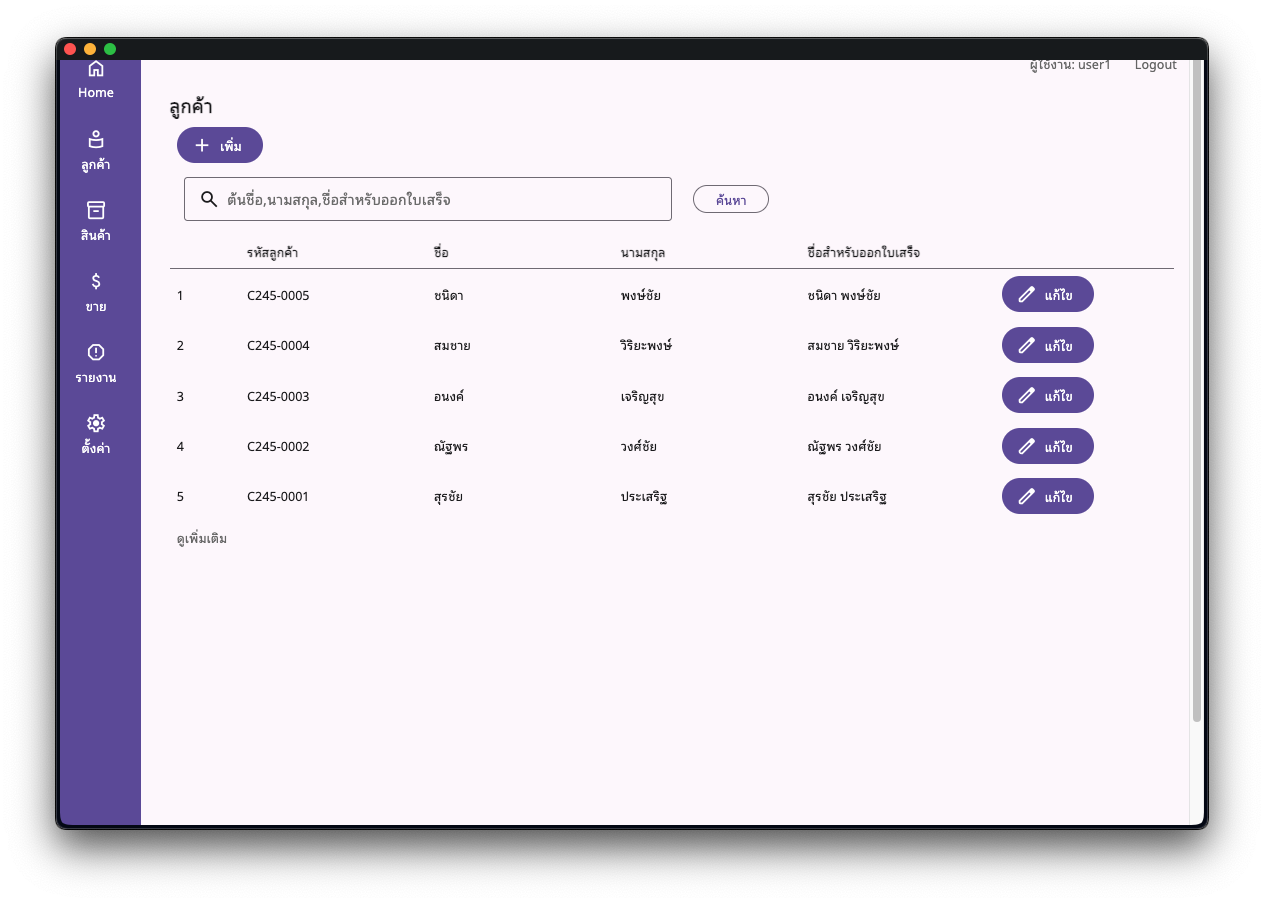Click the magnifier icon in search box
Viewport: 1264px width, 903px height.
(209, 199)
